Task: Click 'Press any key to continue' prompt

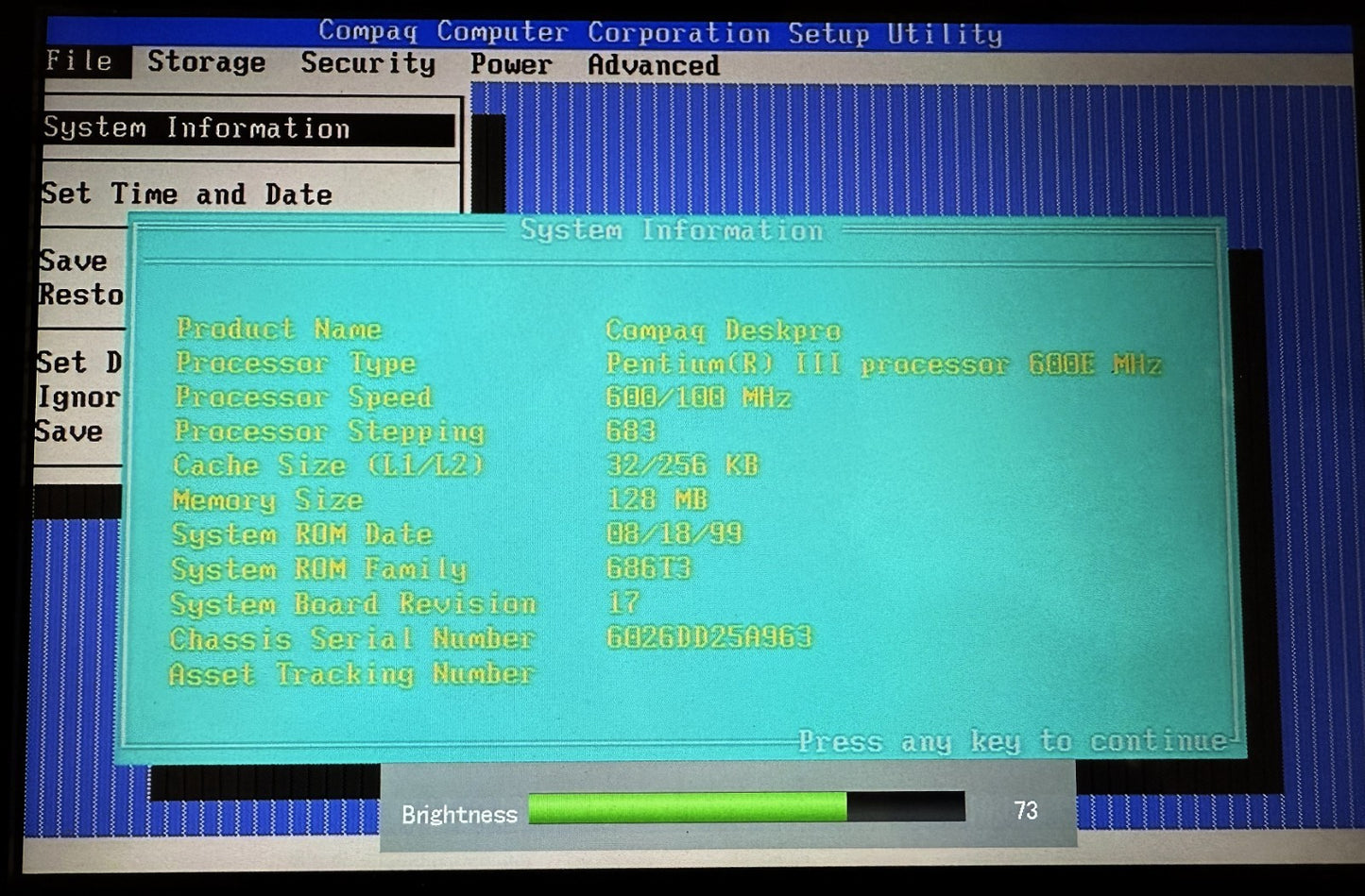Action: click(x=1013, y=741)
